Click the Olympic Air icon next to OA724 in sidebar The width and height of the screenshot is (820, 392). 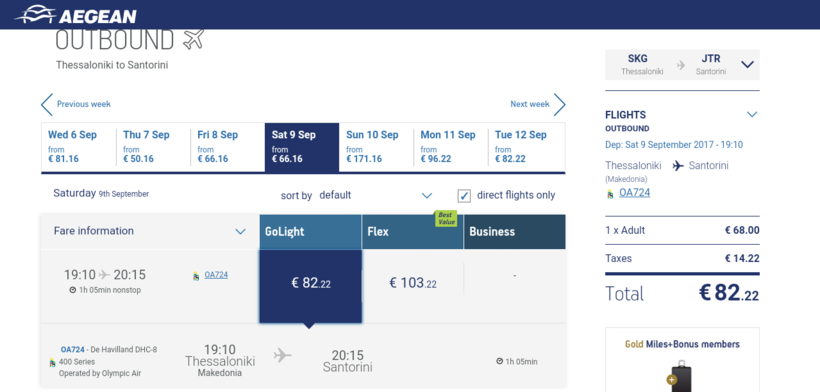coord(610,194)
